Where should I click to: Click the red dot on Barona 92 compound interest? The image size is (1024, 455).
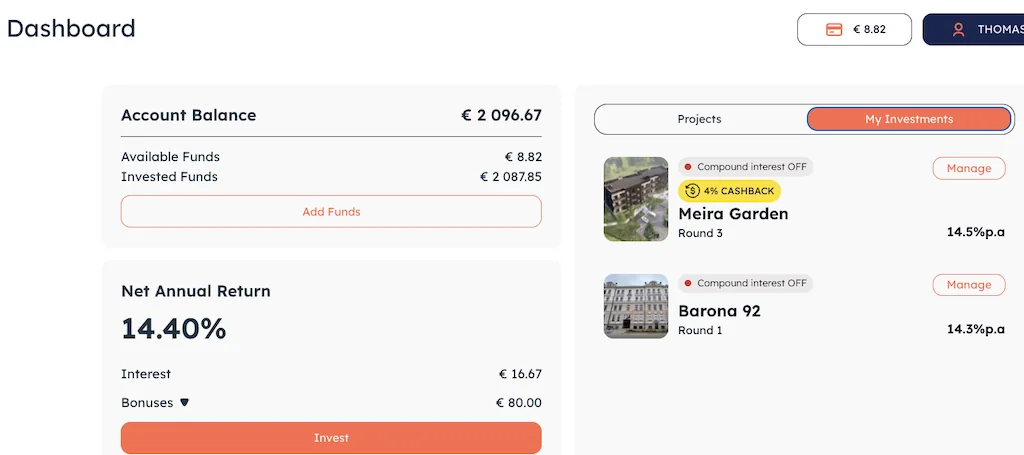(x=687, y=284)
